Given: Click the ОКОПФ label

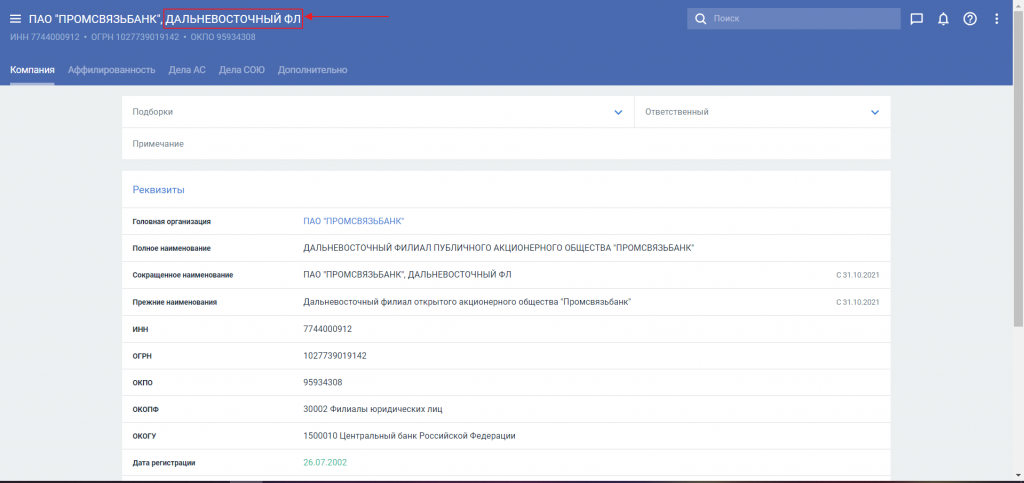Looking at the screenshot, I should [x=146, y=409].
